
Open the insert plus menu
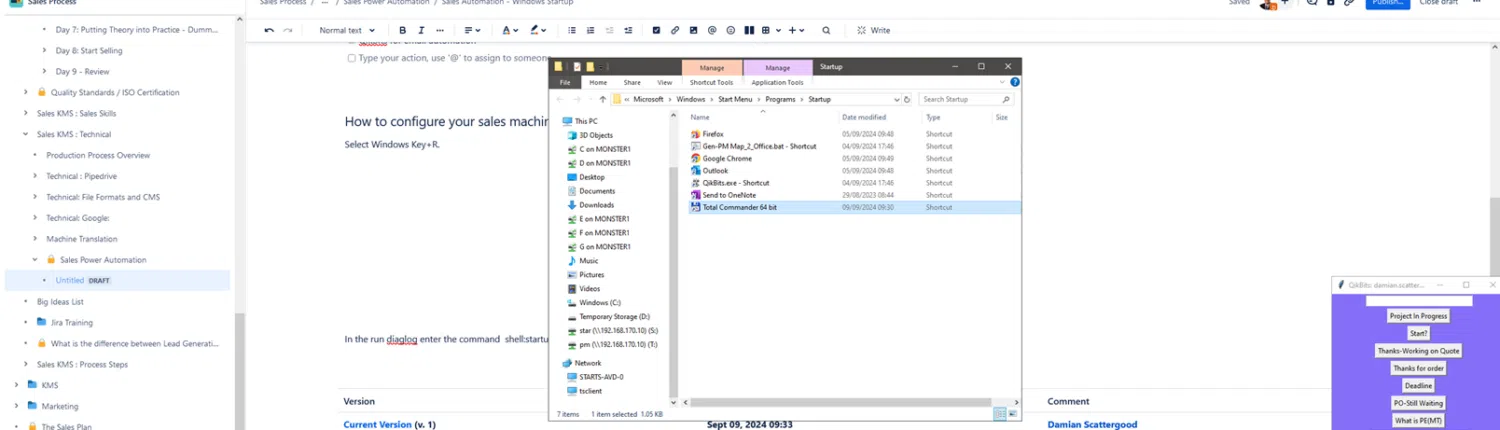pos(796,31)
